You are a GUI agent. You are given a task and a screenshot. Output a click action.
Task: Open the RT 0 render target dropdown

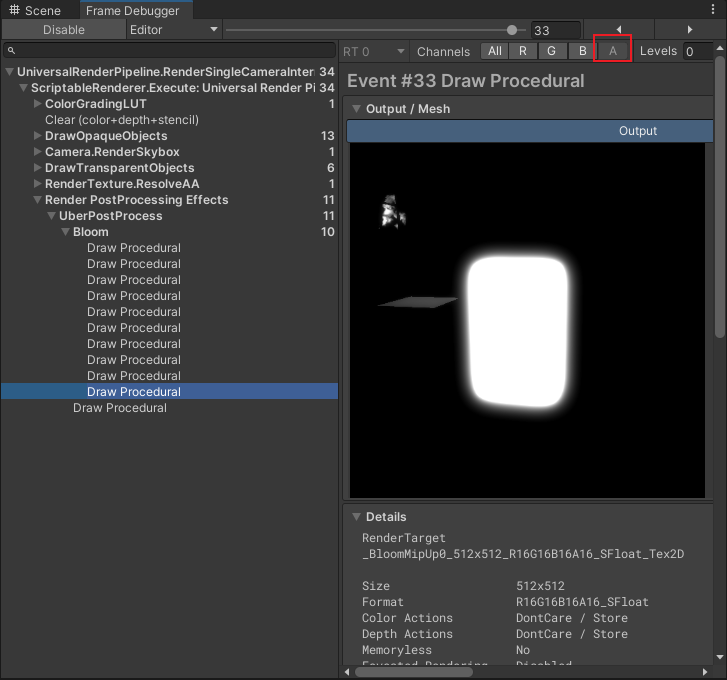point(373,51)
